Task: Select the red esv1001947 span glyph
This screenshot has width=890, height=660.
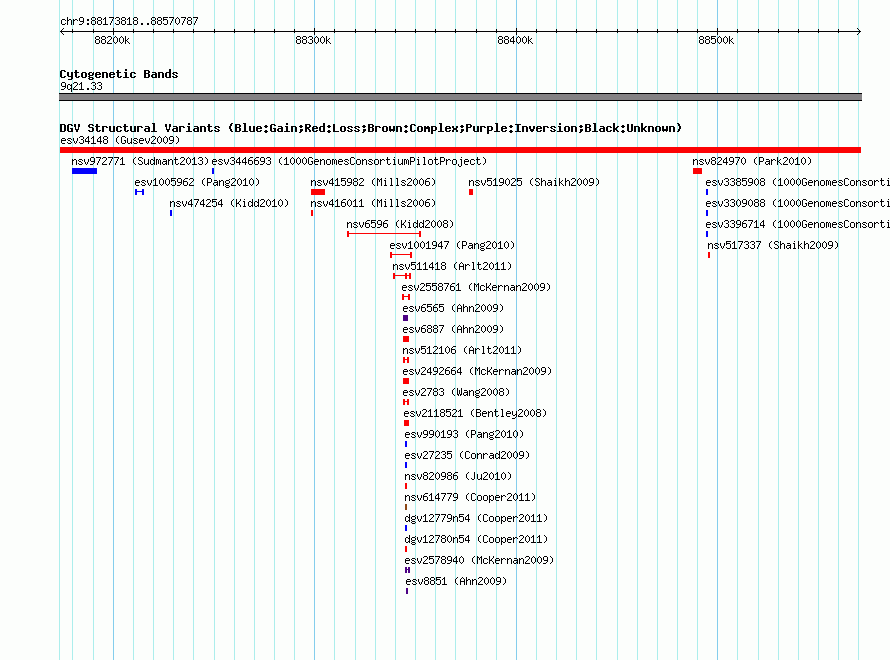Action: [x=401, y=255]
